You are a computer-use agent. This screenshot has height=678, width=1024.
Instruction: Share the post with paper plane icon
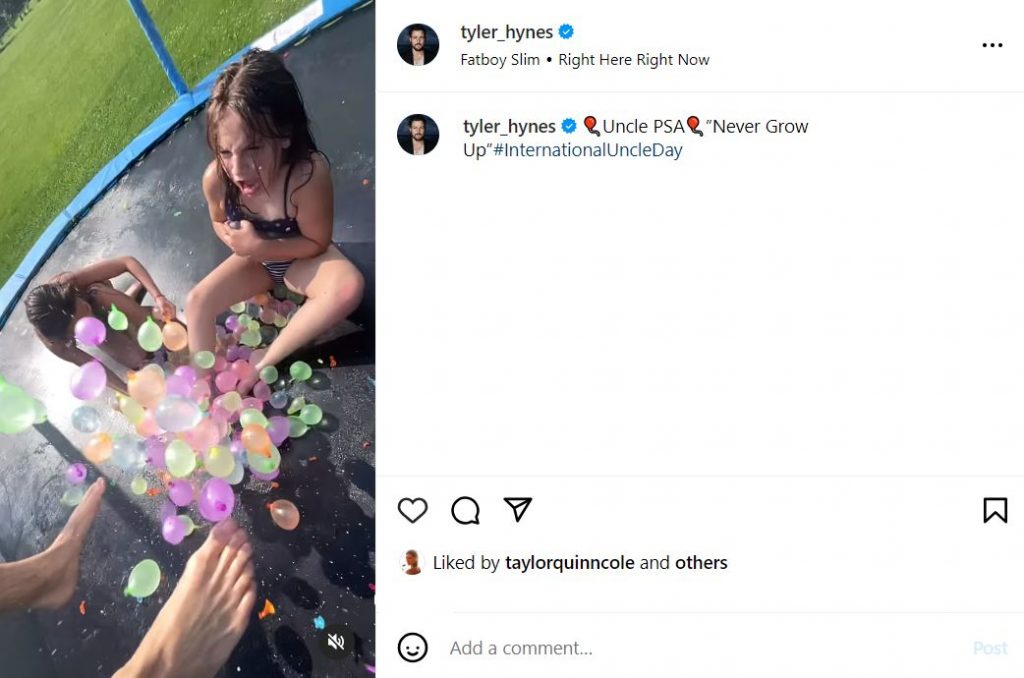click(x=517, y=510)
